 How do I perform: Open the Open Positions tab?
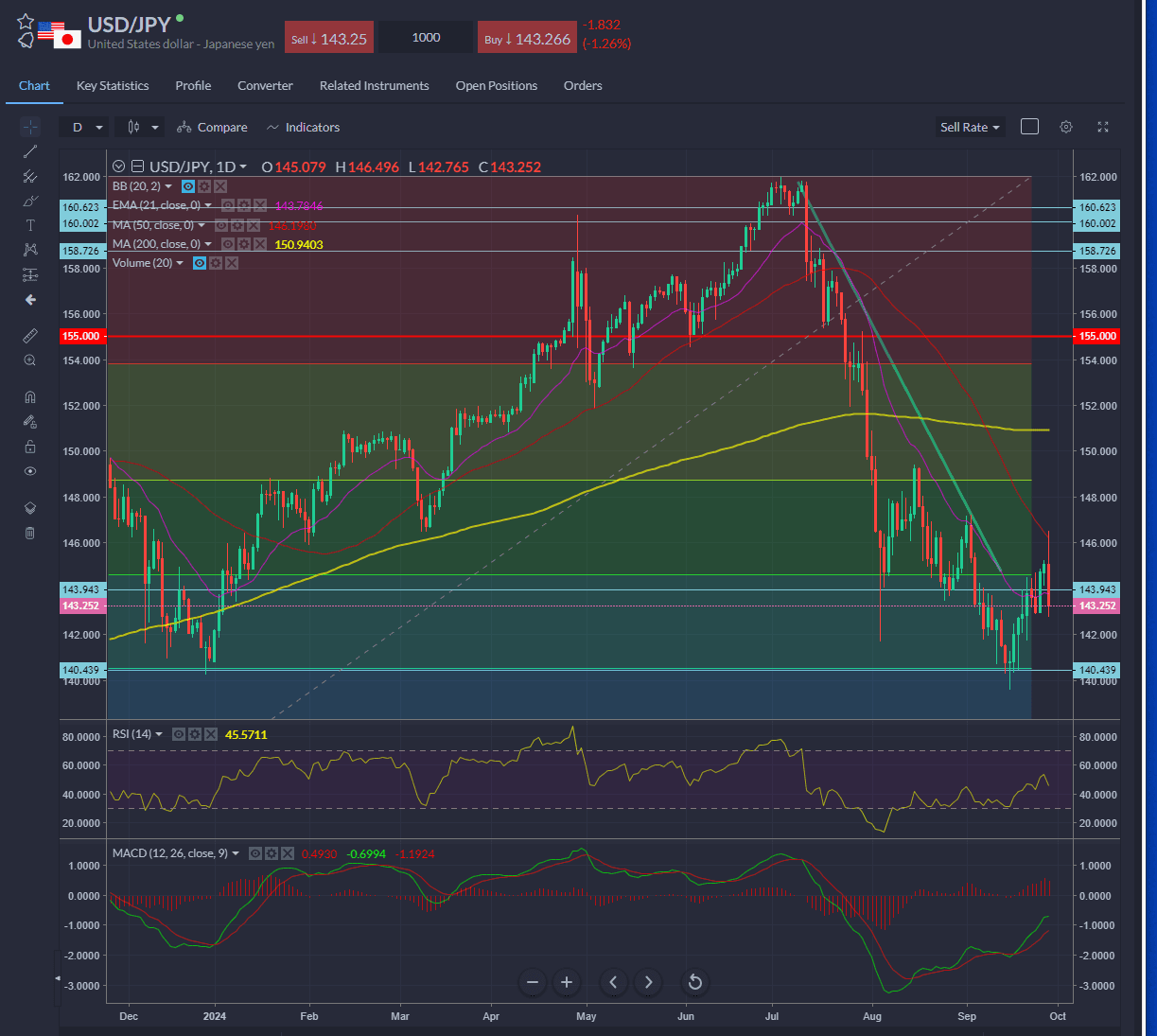pyautogui.click(x=496, y=86)
